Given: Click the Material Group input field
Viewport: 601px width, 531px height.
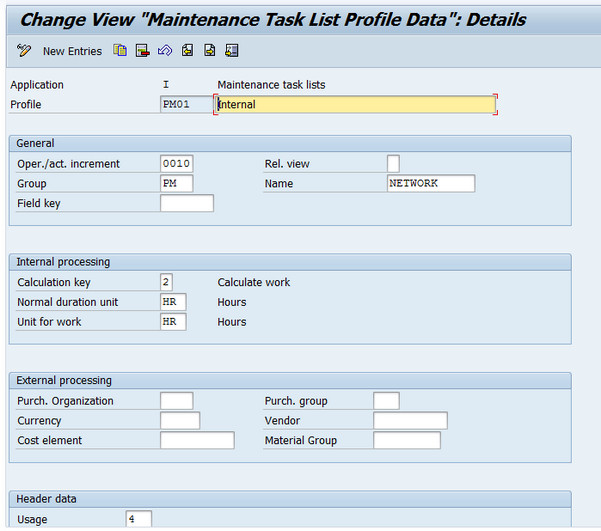Looking at the screenshot, I should pyautogui.click(x=407, y=440).
